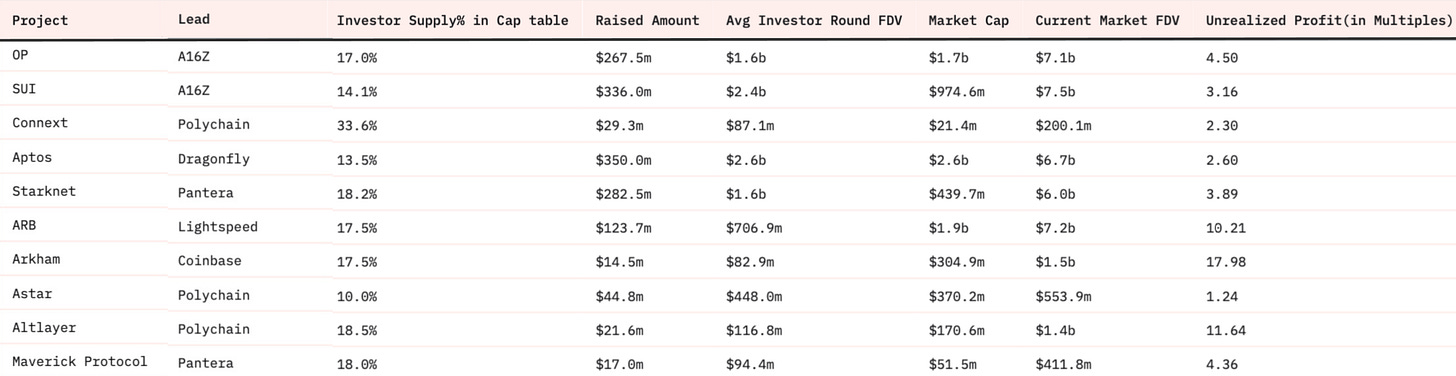Click the Starknet project name

[44, 191]
